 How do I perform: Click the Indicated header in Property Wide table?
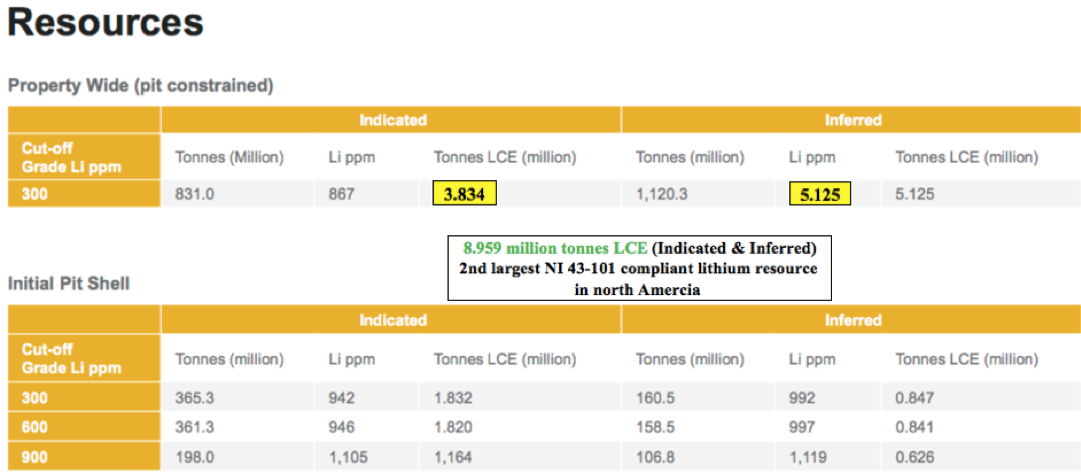click(392, 120)
